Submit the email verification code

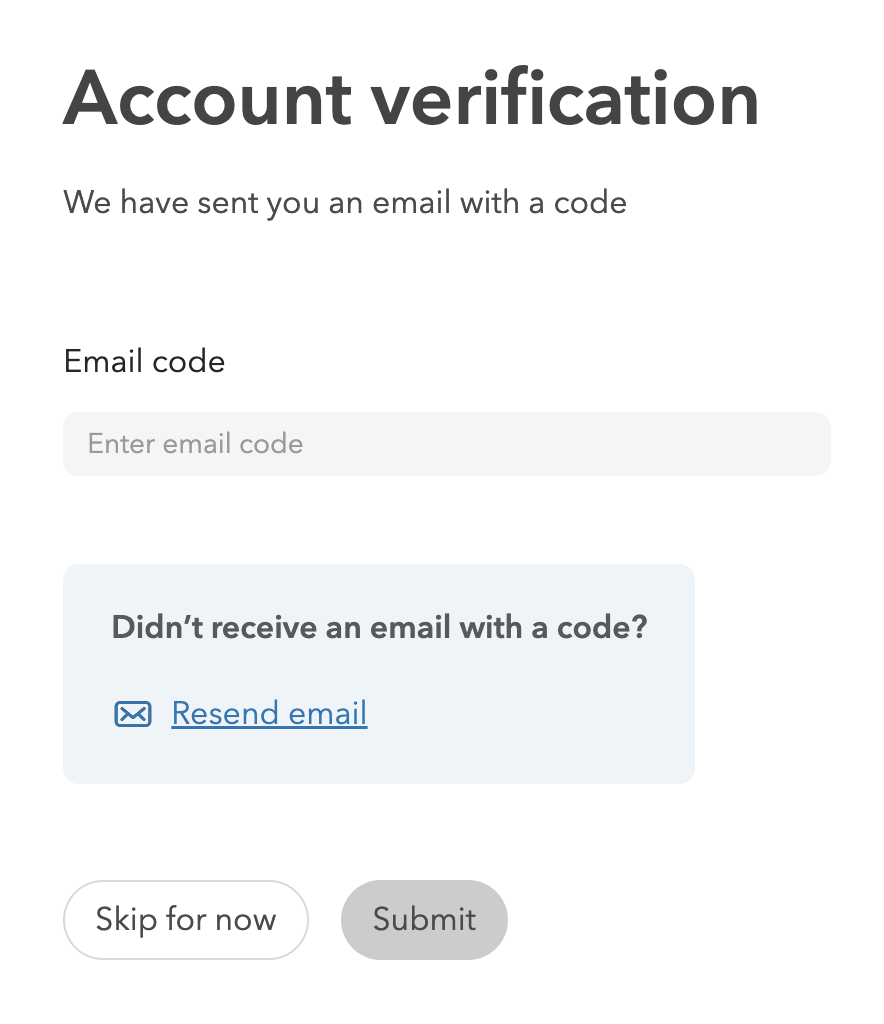click(x=424, y=920)
